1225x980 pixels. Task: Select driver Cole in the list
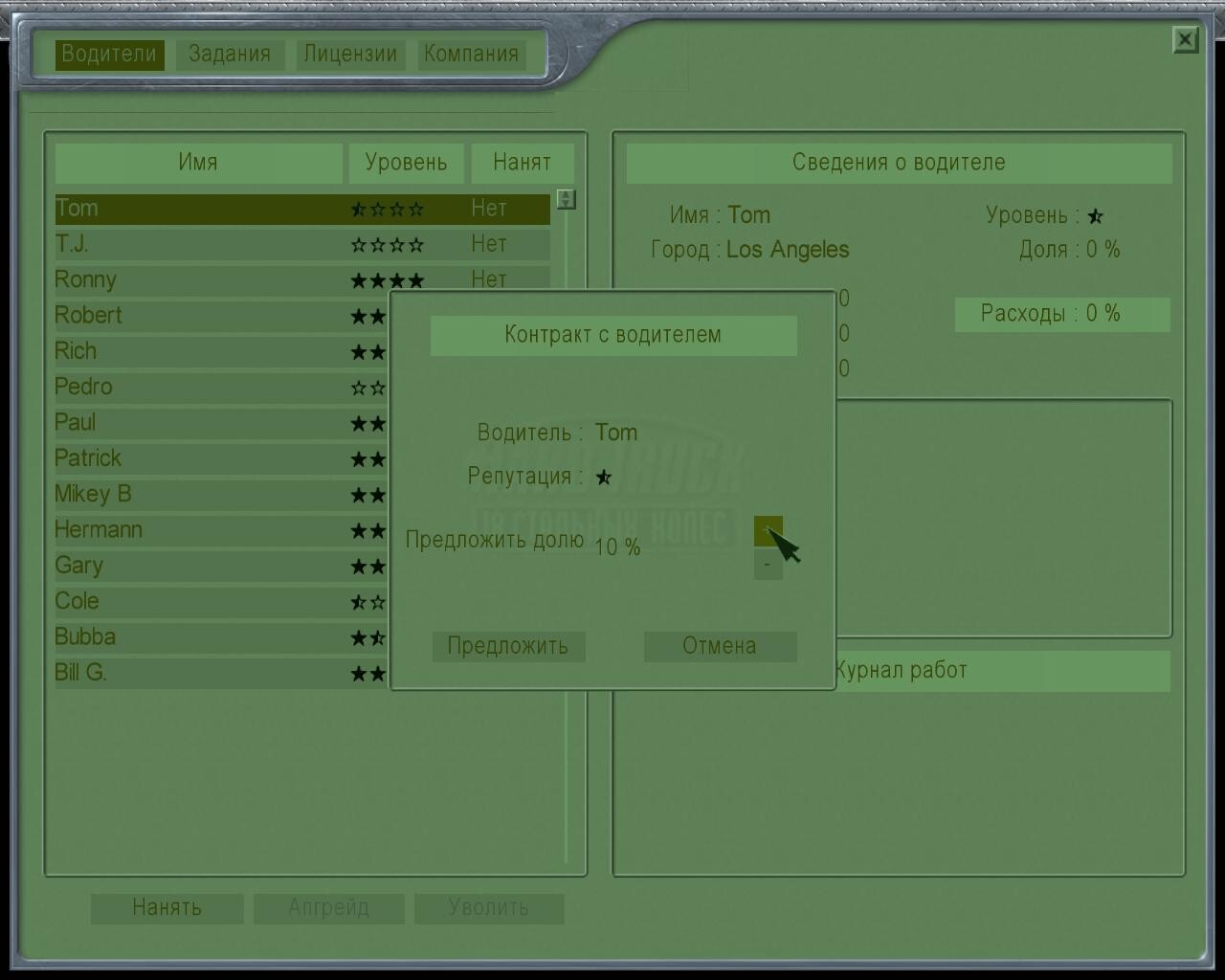coord(222,602)
